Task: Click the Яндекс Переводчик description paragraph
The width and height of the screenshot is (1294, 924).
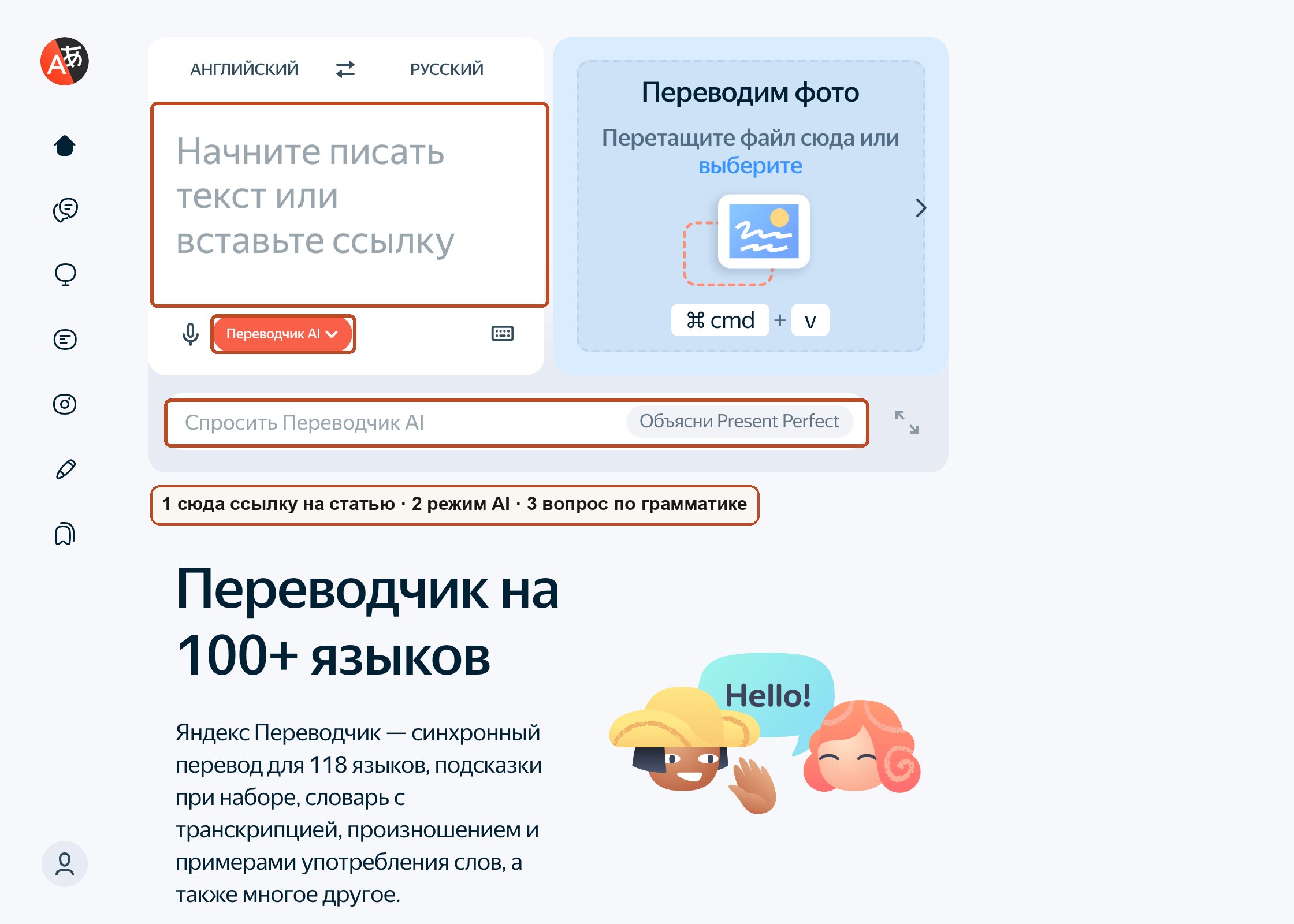Action: click(359, 813)
